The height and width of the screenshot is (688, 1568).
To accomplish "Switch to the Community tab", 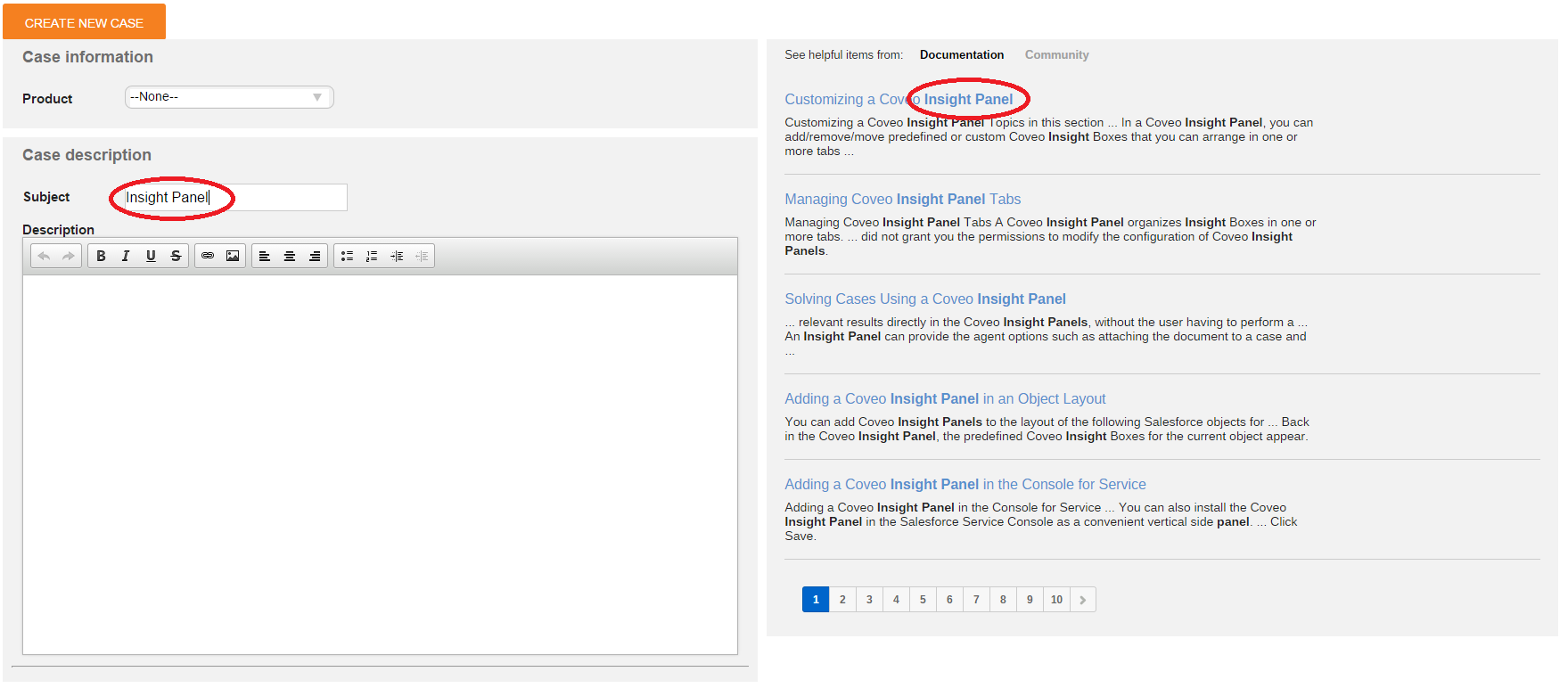I will (x=1056, y=55).
